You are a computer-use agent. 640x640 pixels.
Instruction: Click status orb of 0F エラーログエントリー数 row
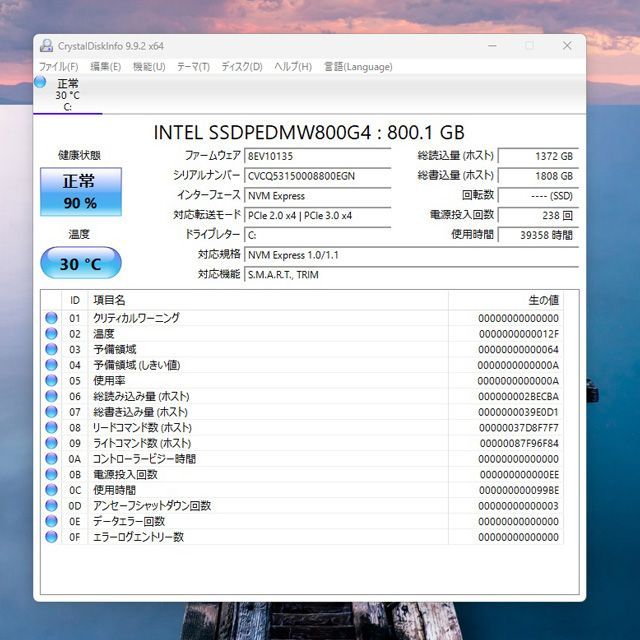click(x=51, y=537)
